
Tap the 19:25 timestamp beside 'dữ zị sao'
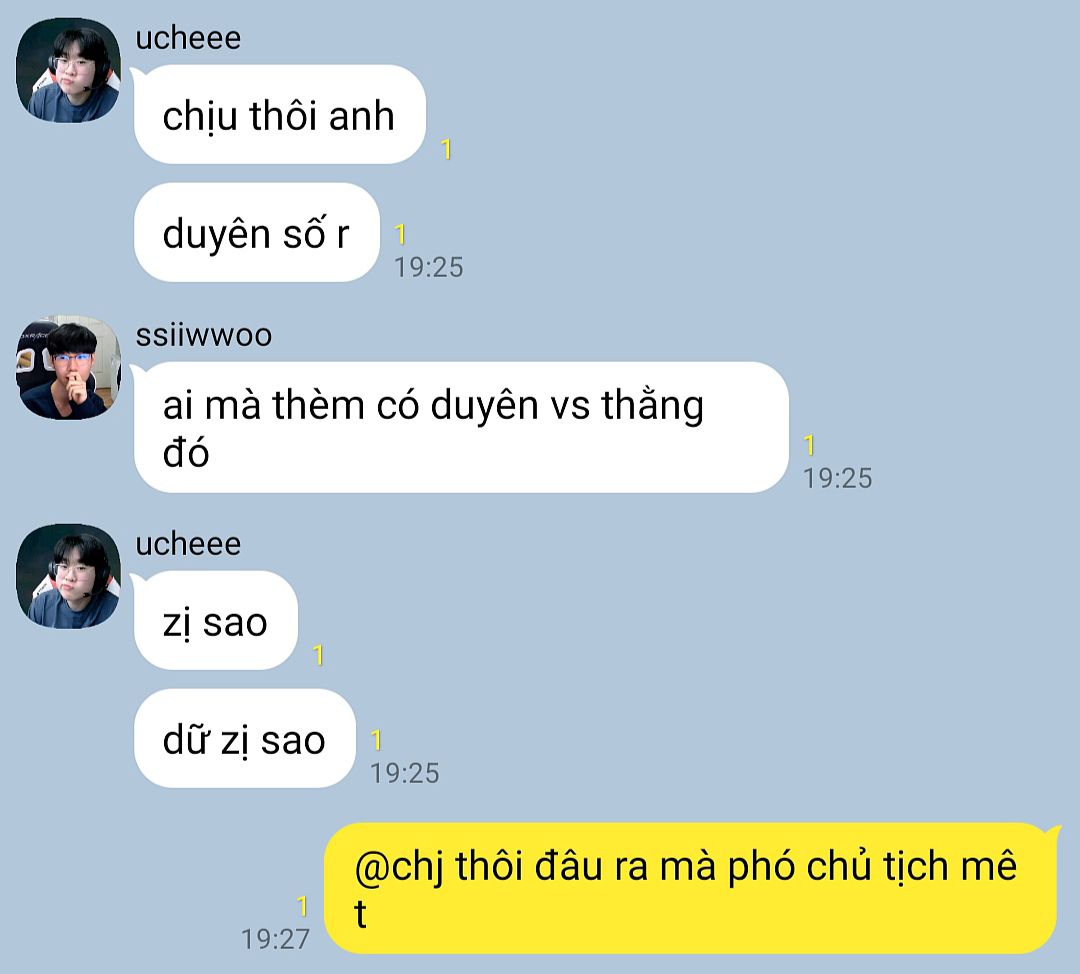click(405, 773)
